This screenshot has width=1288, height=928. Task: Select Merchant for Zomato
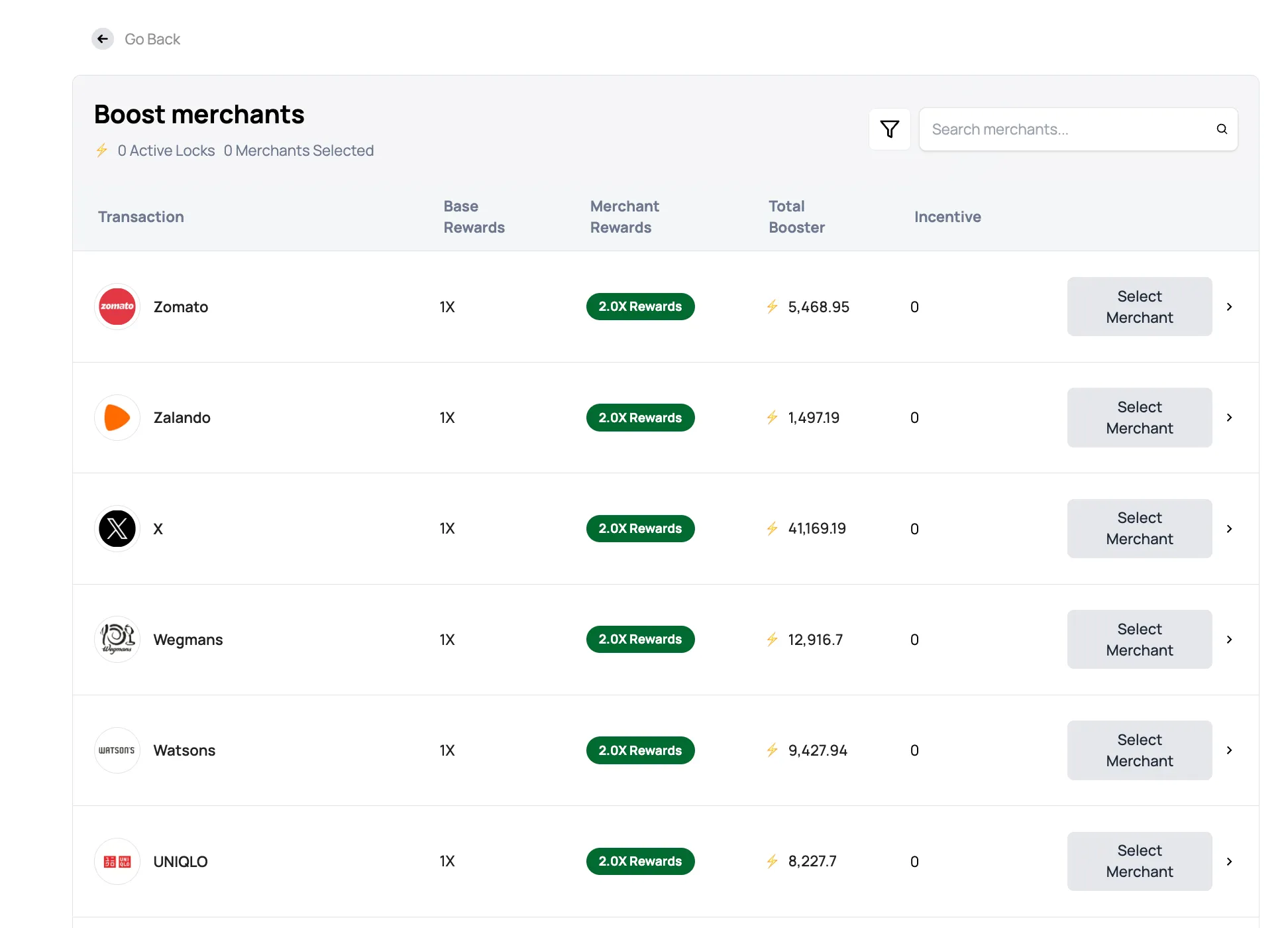(1139, 306)
